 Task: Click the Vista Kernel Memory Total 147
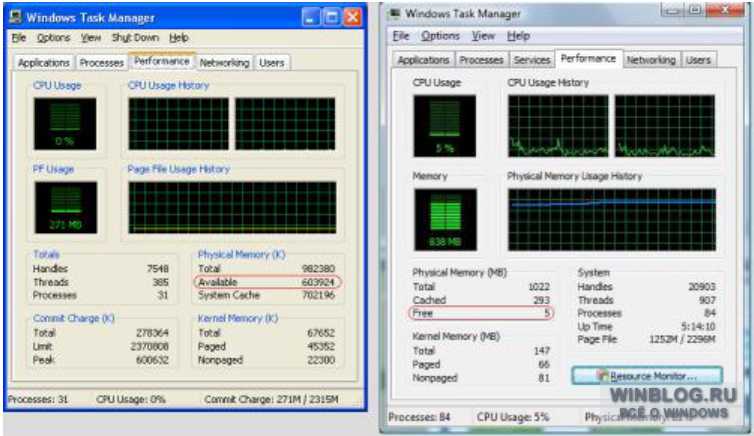tap(541, 351)
